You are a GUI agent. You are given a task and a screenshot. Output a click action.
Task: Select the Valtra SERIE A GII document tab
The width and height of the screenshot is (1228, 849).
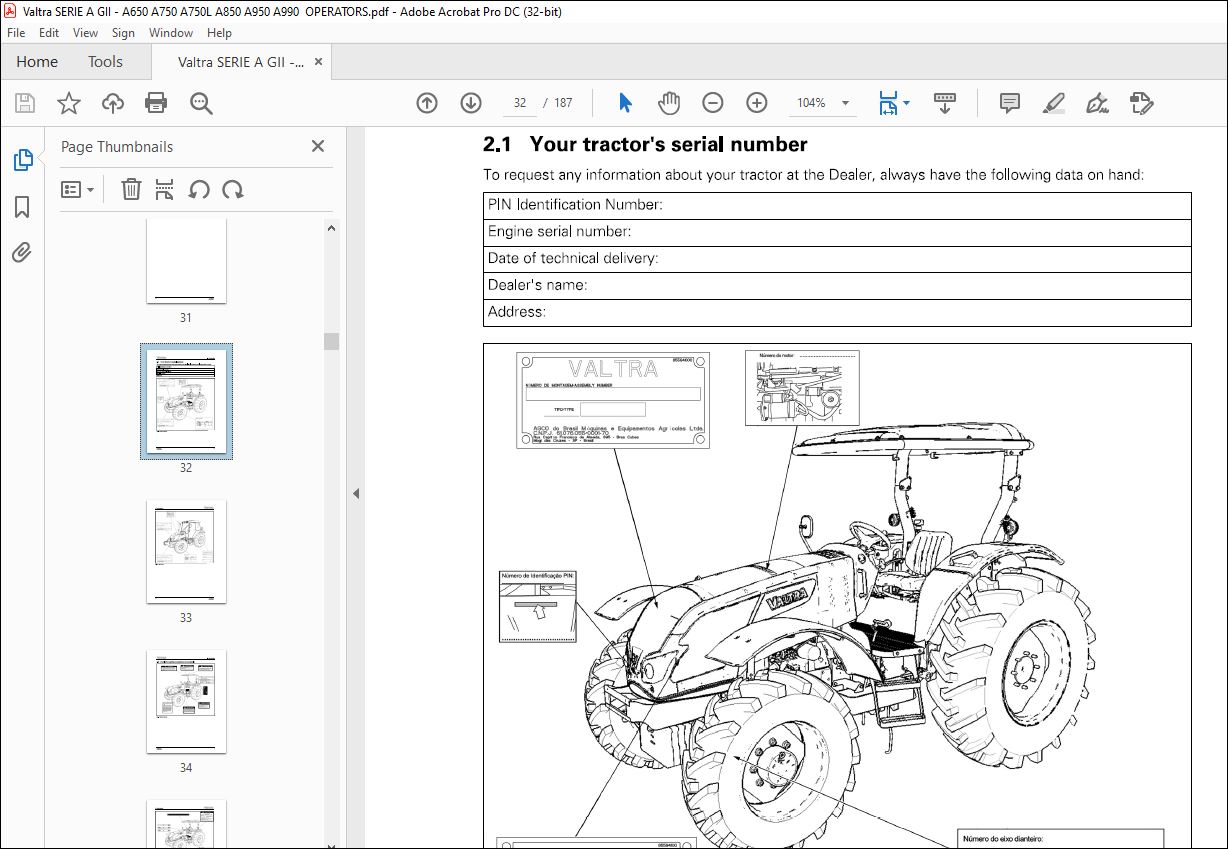point(241,62)
